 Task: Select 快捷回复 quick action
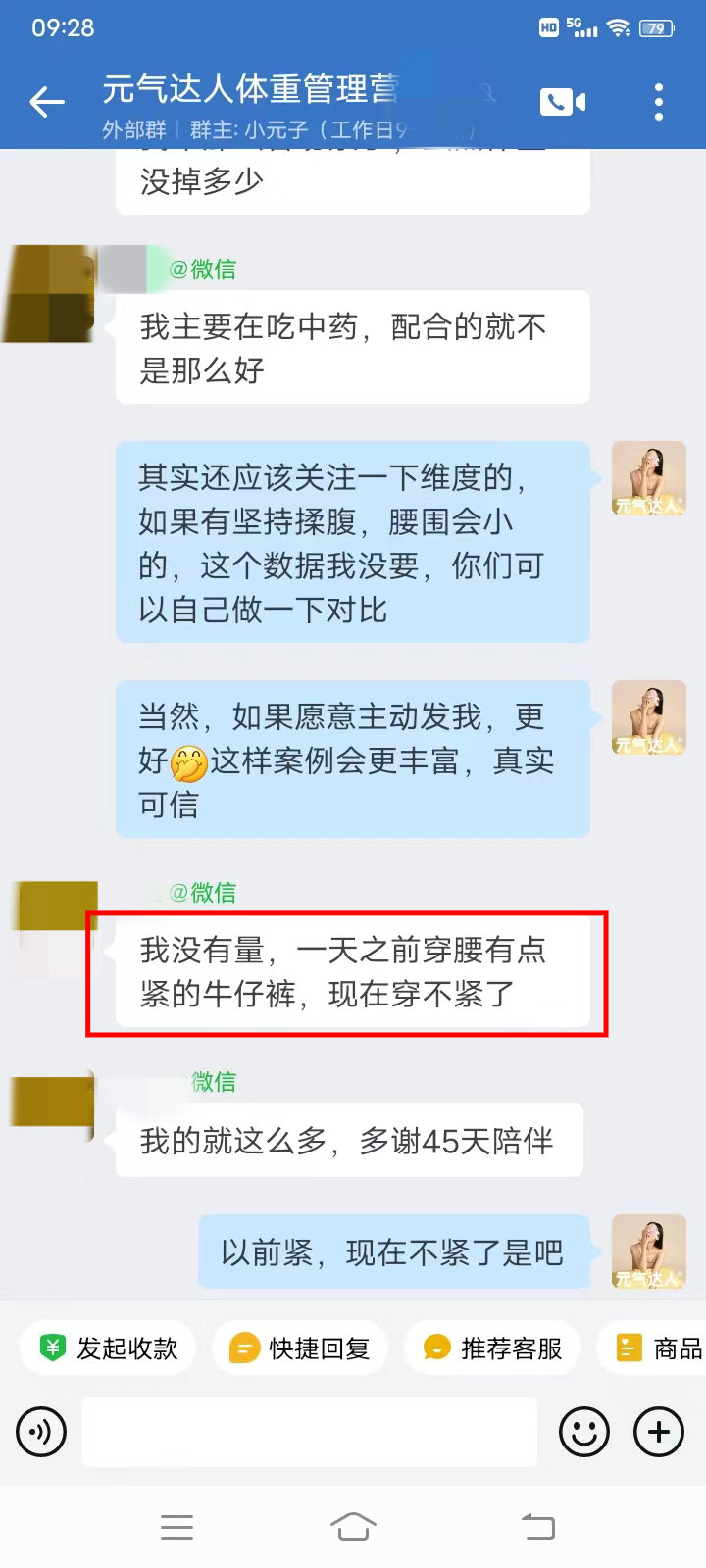300,1348
